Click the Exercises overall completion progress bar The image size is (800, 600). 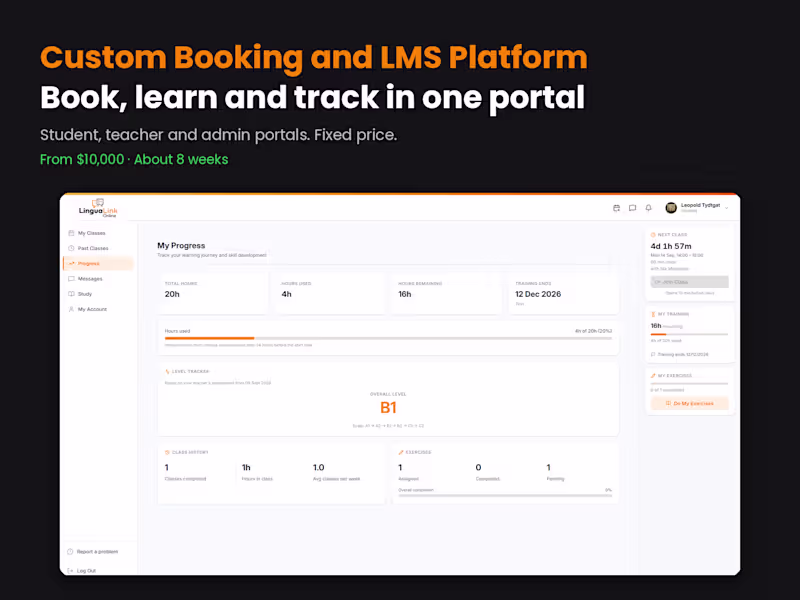(505, 495)
